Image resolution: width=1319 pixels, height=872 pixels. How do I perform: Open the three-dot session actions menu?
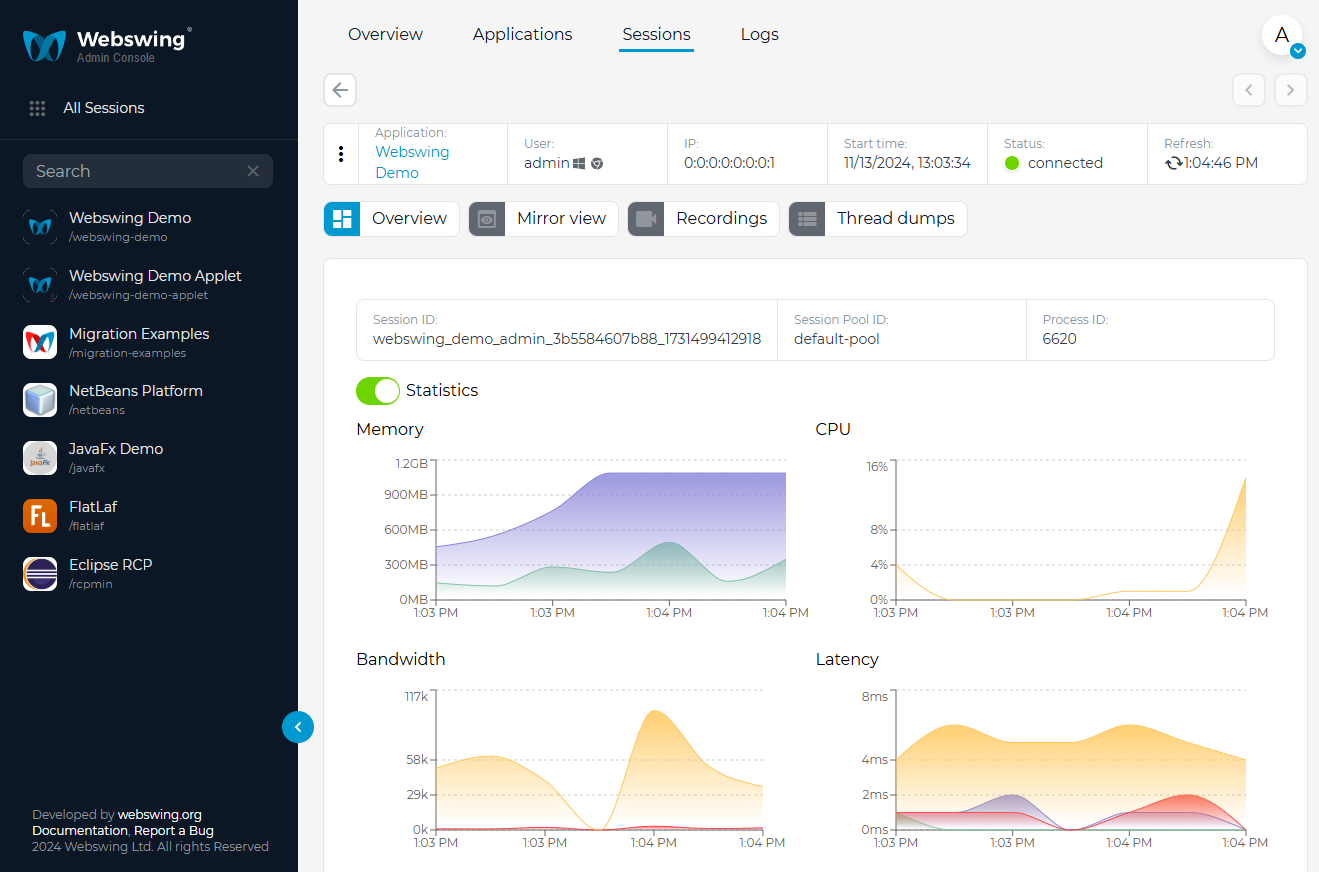coord(341,154)
